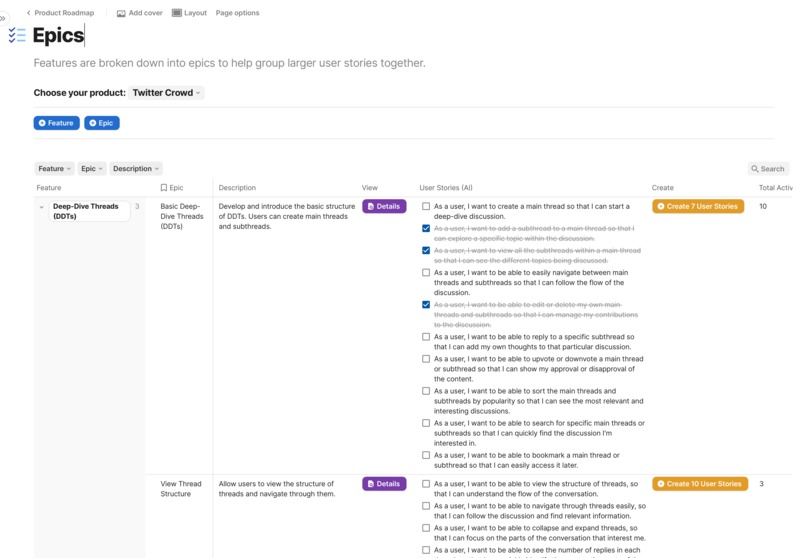Check 'collapse and expand threads' story
The width and height of the screenshot is (806, 558).
point(426,528)
